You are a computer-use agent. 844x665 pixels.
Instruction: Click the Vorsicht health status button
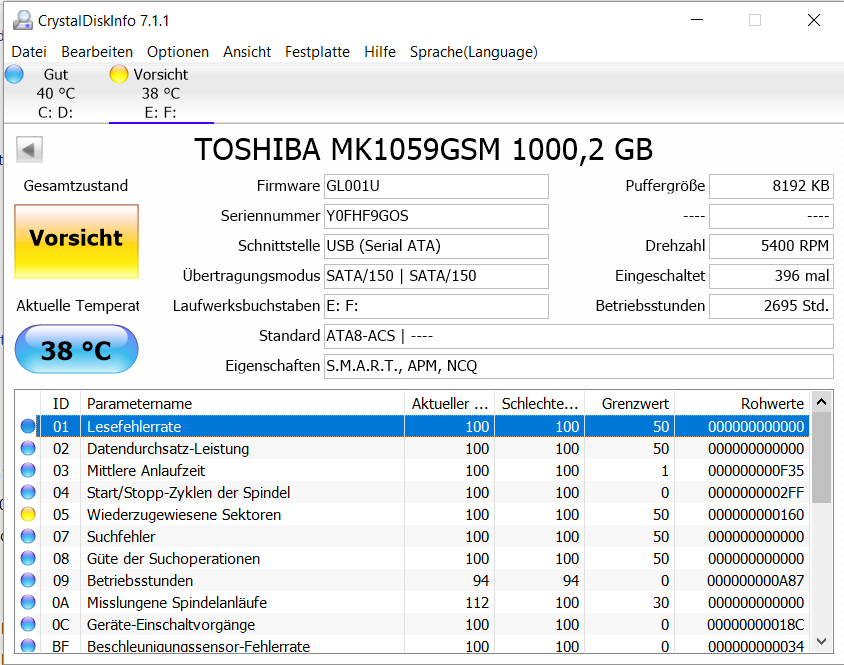pyautogui.click(x=76, y=241)
